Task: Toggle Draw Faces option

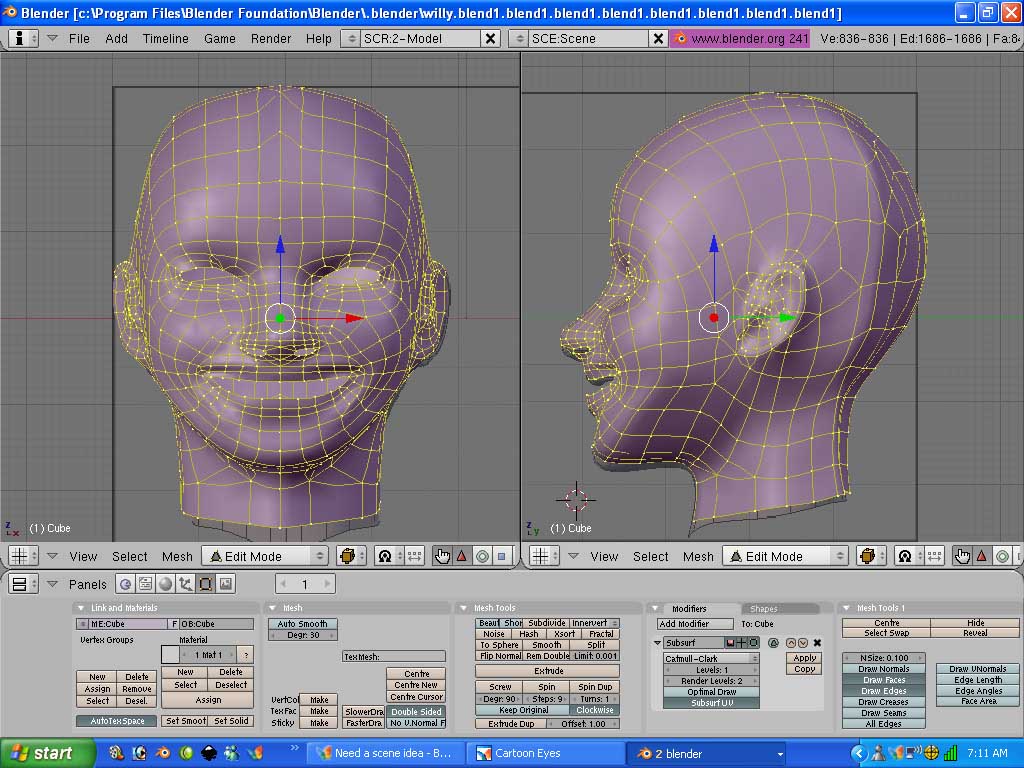Action: coord(884,680)
